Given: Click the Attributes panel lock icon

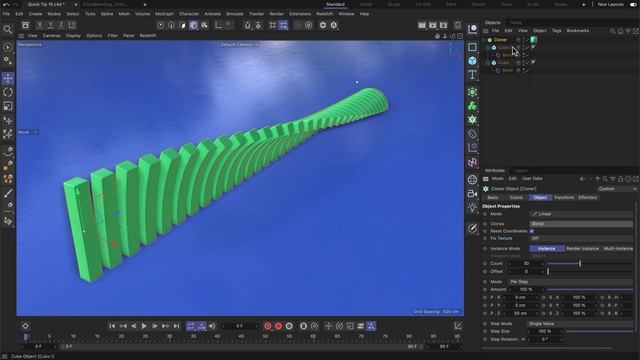Looking at the screenshot, I should point(620,179).
